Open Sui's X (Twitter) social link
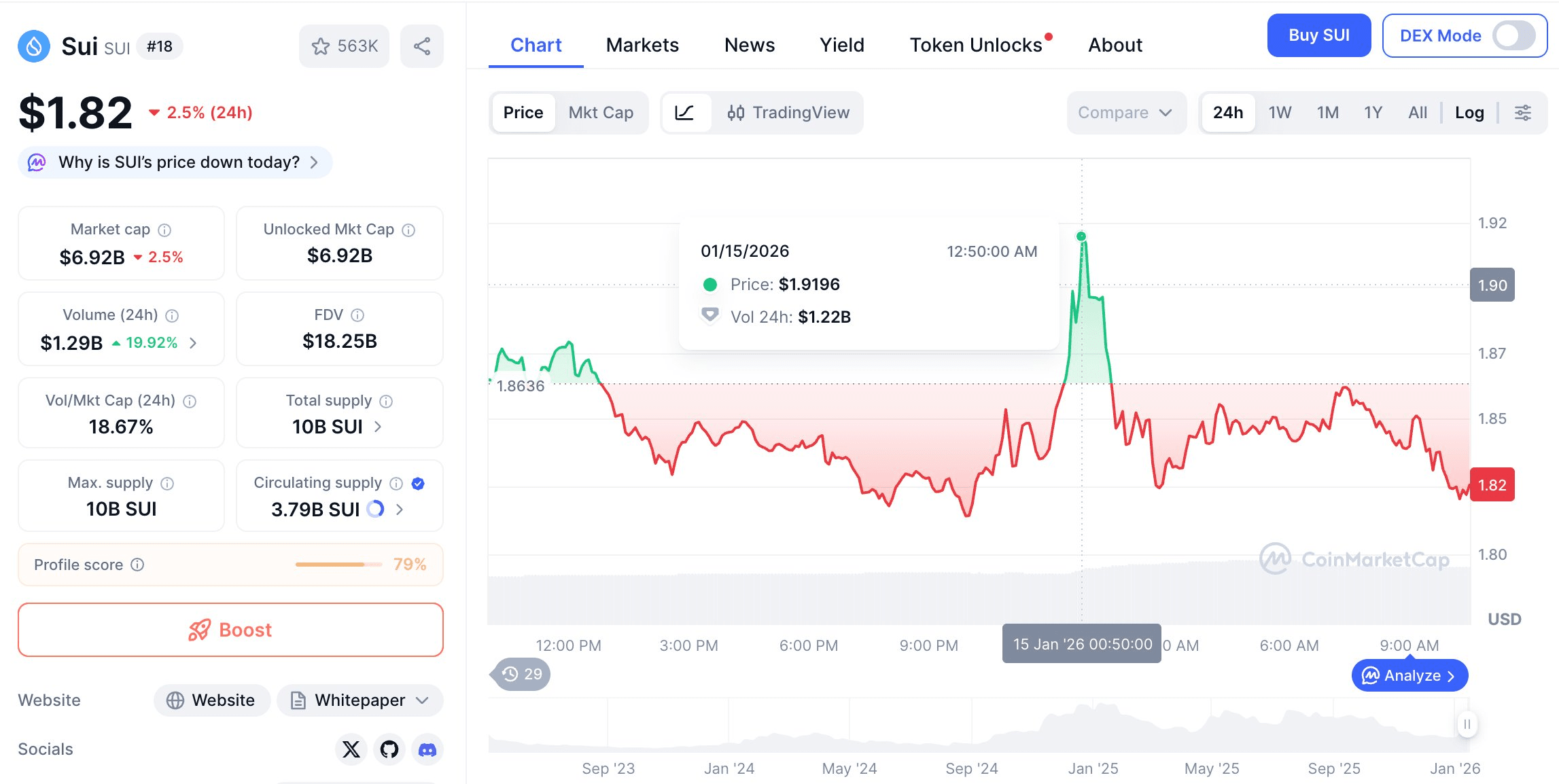This screenshot has height=784, width=1559. (351, 749)
